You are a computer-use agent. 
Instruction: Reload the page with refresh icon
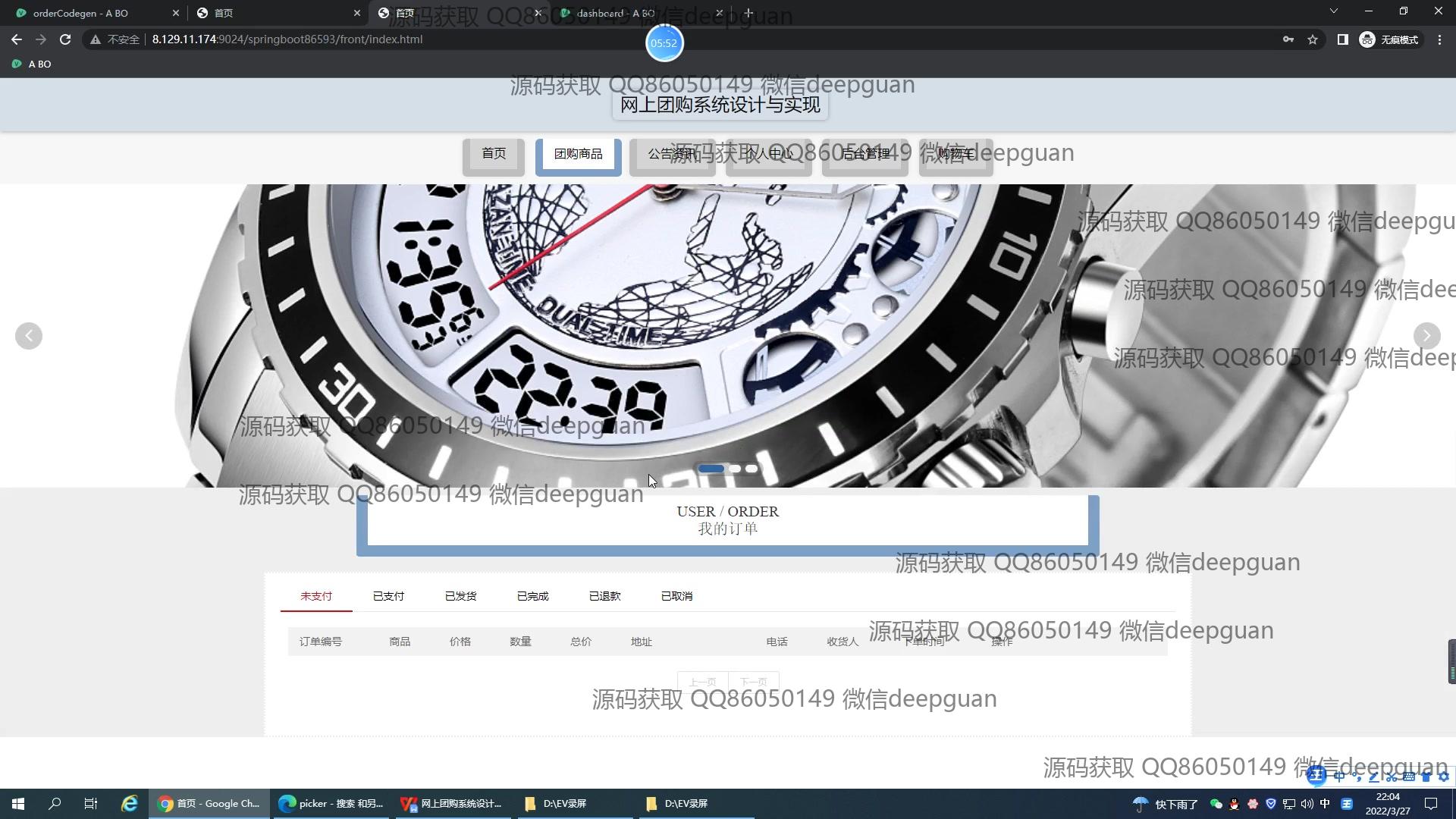(x=65, y=39)
